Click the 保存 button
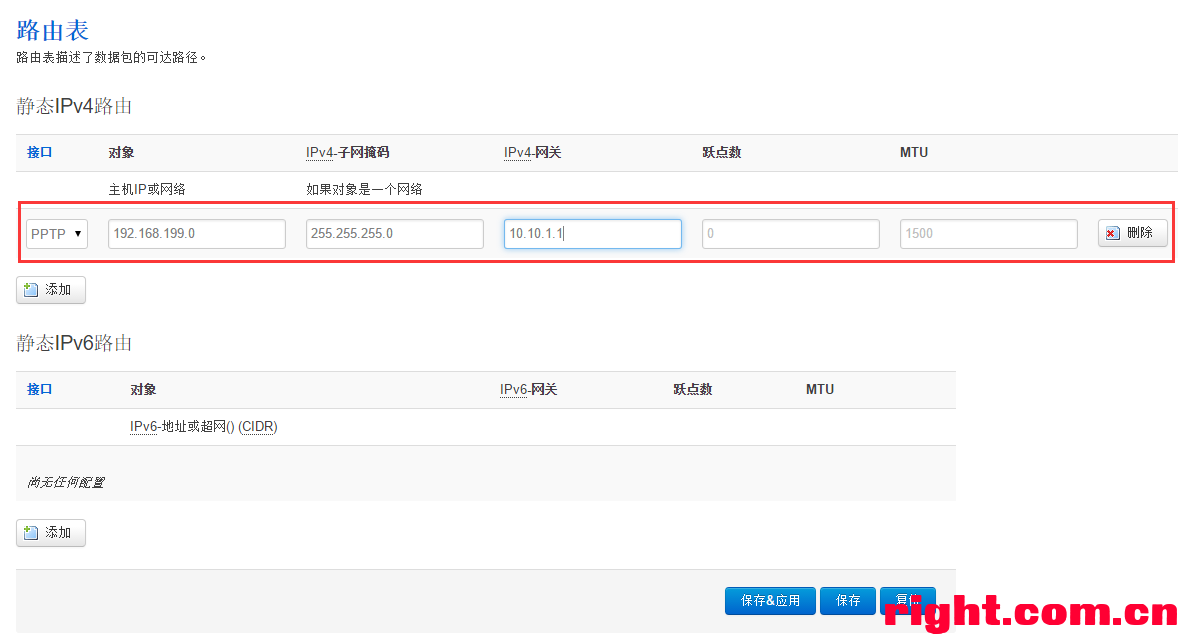This screenshot has height=639, width=1181. pos(847,601)
